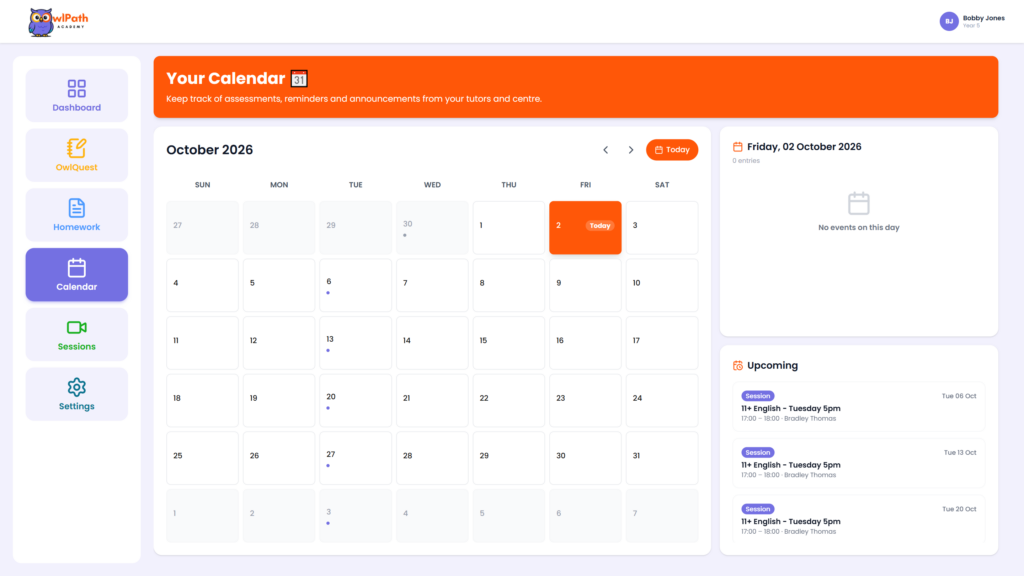The height and width of the screenshot is (576, 1024).
Task: Select Tuesday October 6 with event dot
Action: 355,285
